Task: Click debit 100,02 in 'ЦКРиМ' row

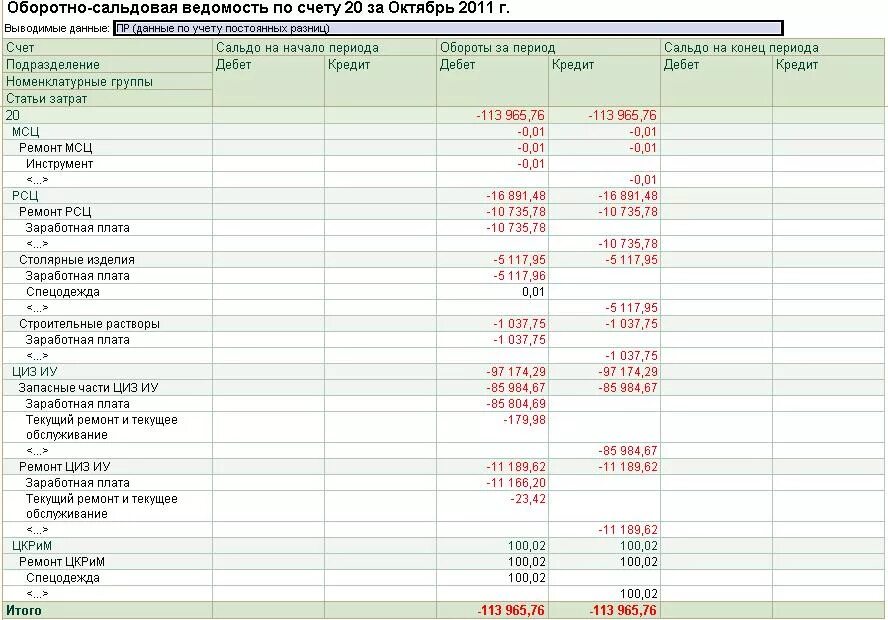Action: (x=527, y=546)
